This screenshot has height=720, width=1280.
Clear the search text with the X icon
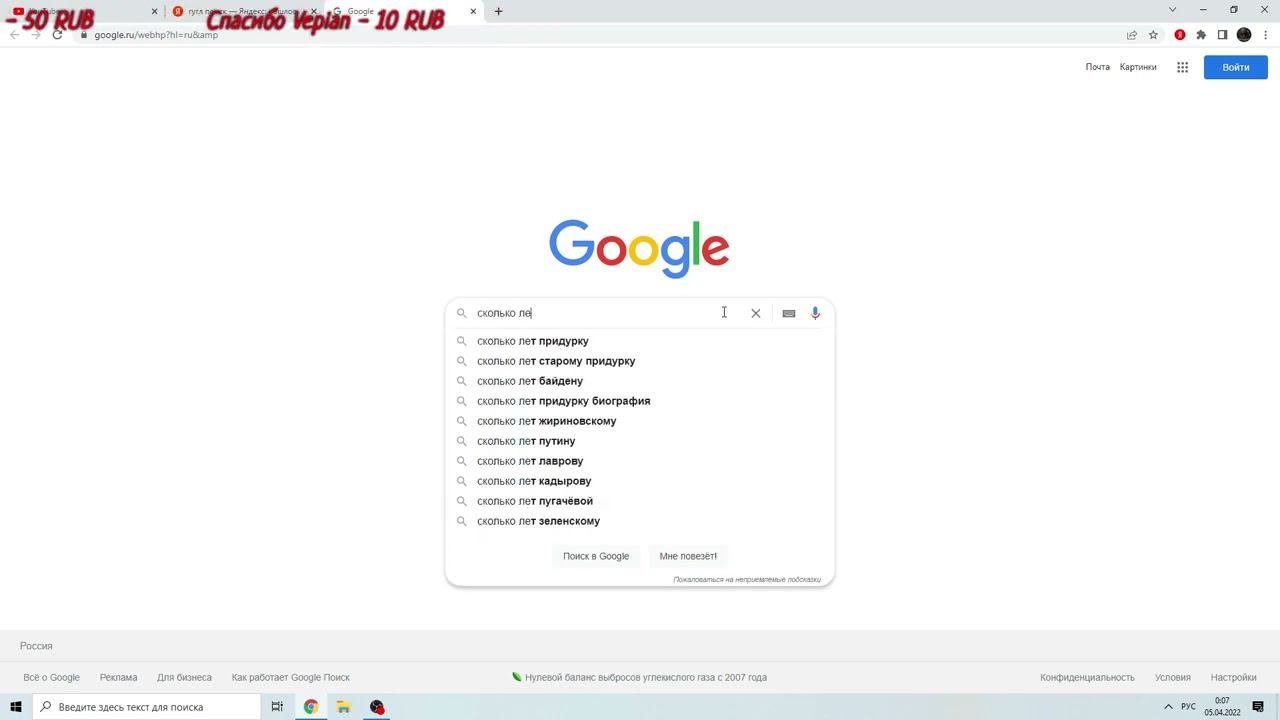coord(756,313)
